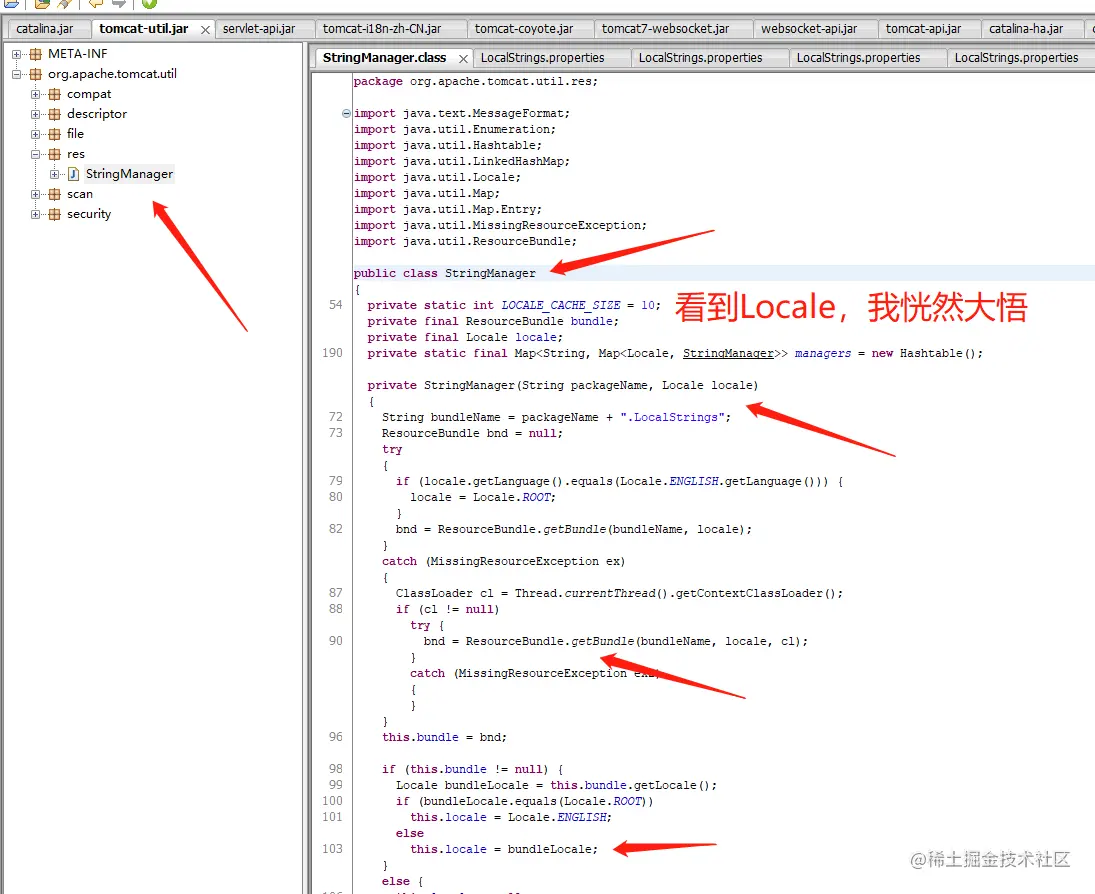Click the 'public class StringManager' declaration line
1095x894 pixels.
[444, 273]
